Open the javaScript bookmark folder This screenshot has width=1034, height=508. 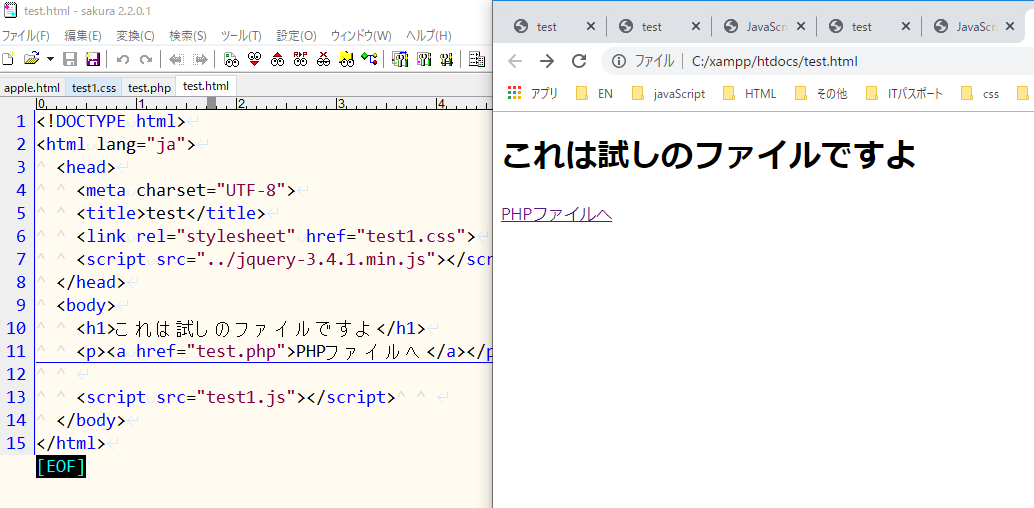click(668, 94)
